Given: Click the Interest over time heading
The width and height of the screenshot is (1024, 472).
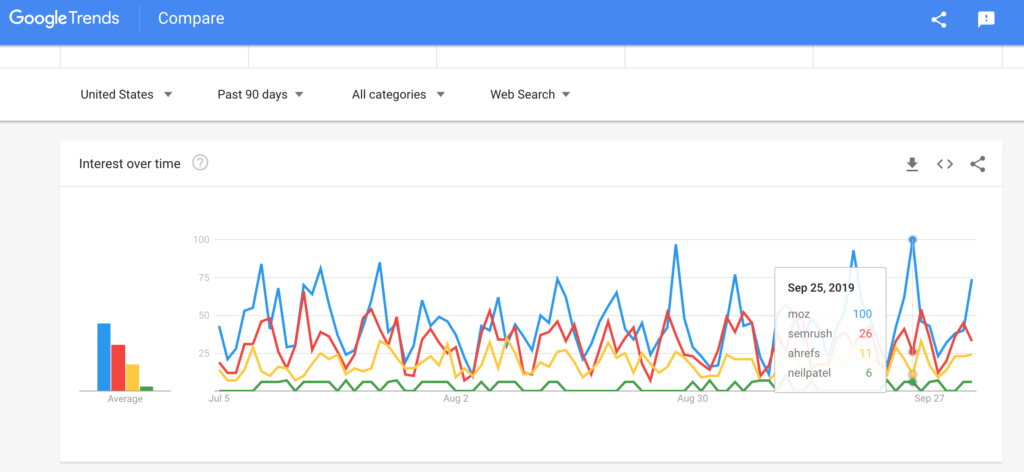Looking at the screenshot, I should tap(129, 164).
